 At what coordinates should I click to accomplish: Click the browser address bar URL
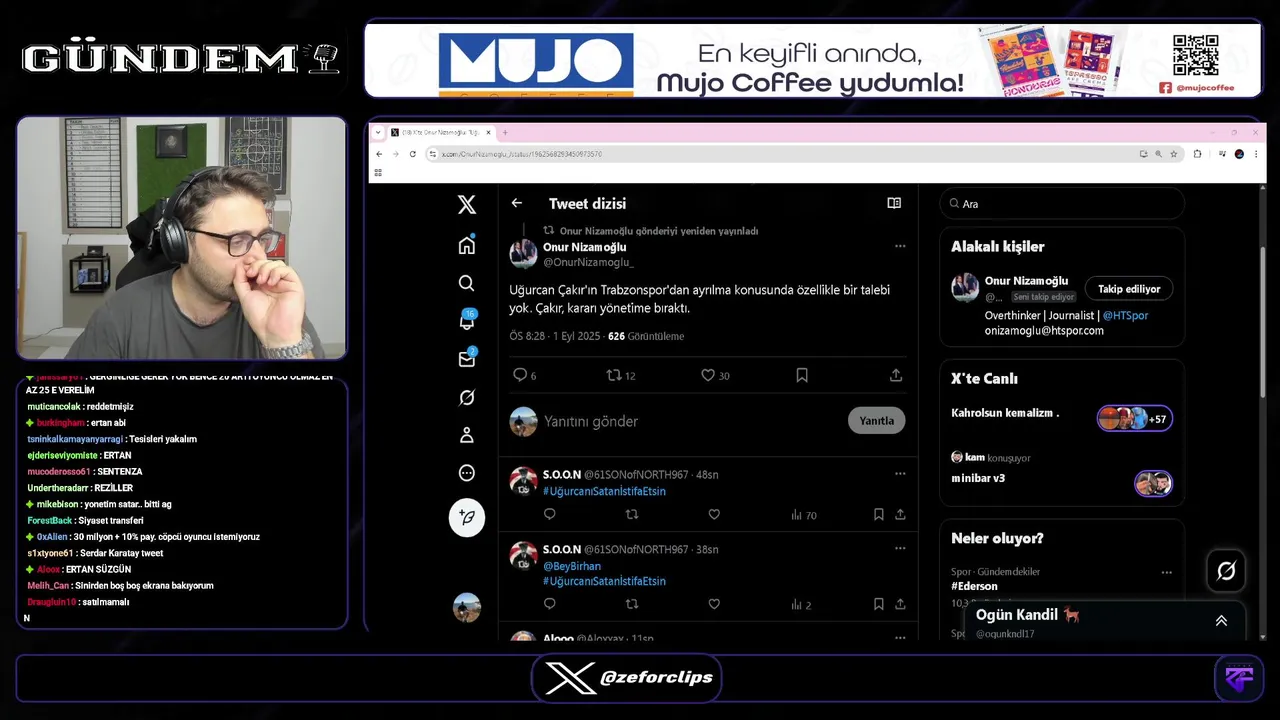click(x=522, y=154)
